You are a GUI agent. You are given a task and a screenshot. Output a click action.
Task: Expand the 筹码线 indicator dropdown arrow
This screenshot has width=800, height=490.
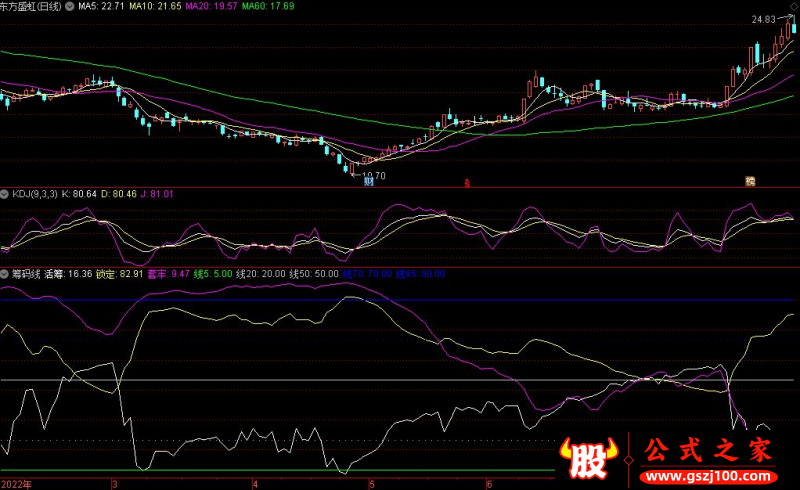[x=5, y=274]
